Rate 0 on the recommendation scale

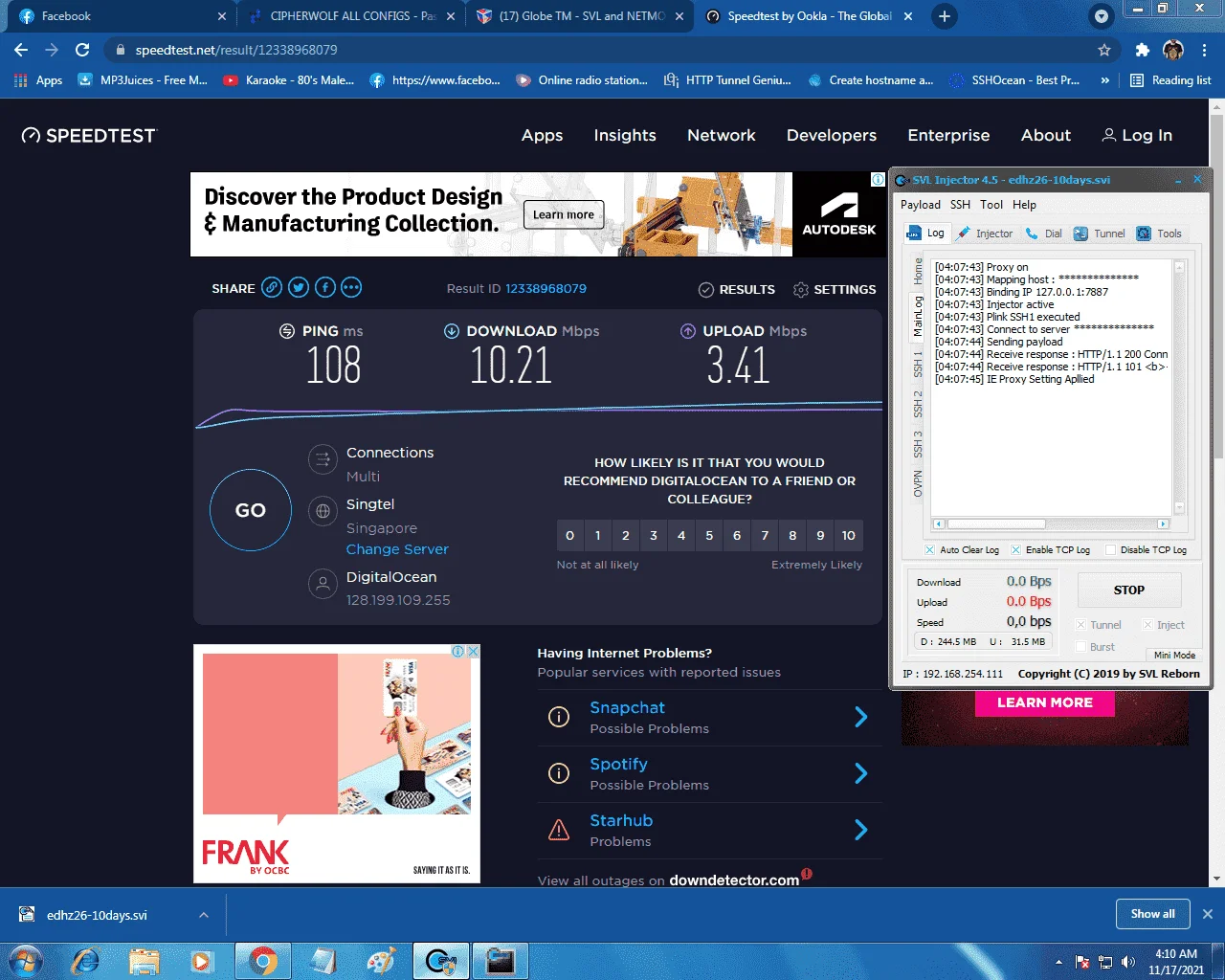click(570, 535)
